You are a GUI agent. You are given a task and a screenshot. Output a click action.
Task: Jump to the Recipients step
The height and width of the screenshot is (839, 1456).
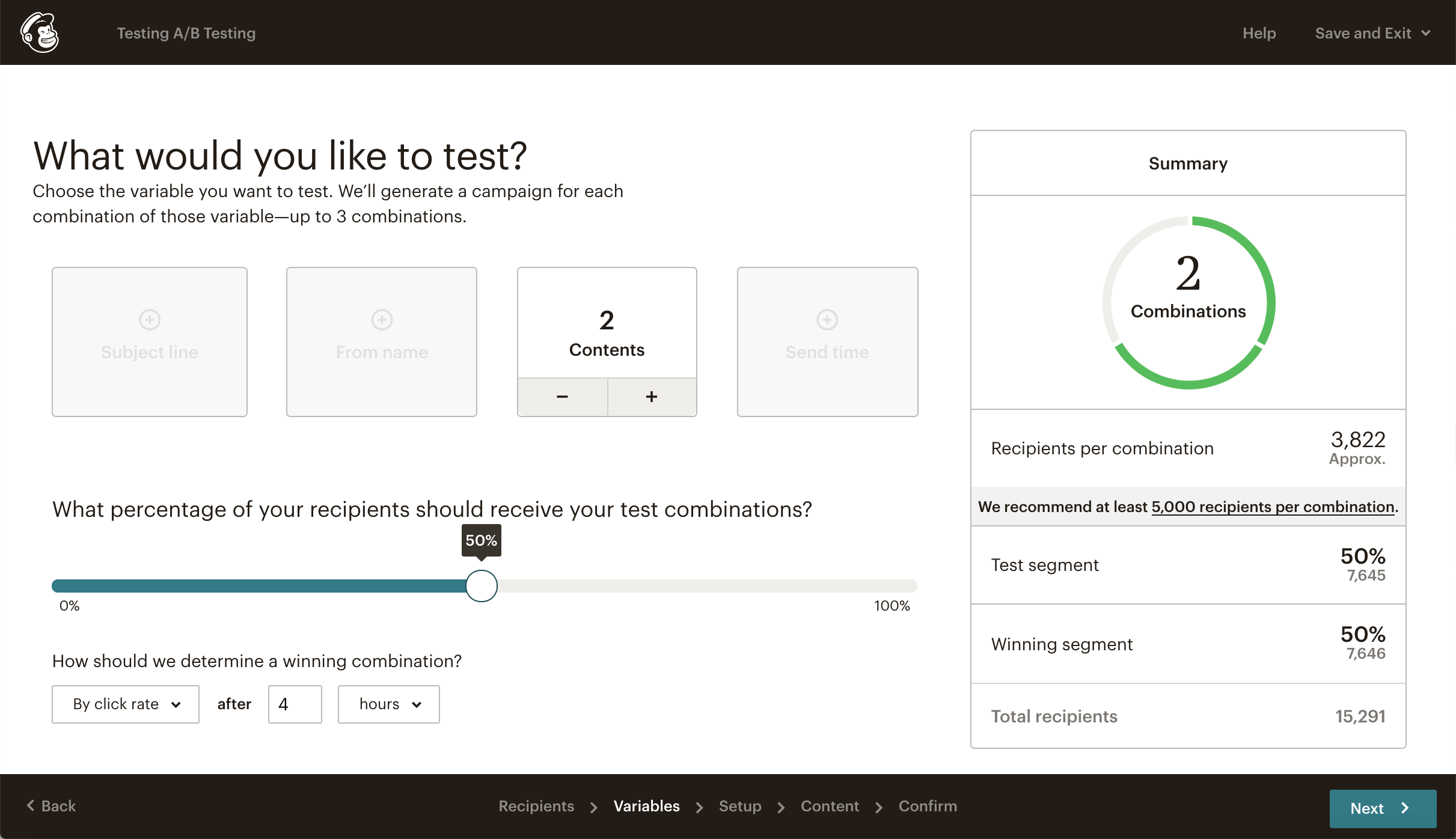pyautogui.click(x=536, y=806)
